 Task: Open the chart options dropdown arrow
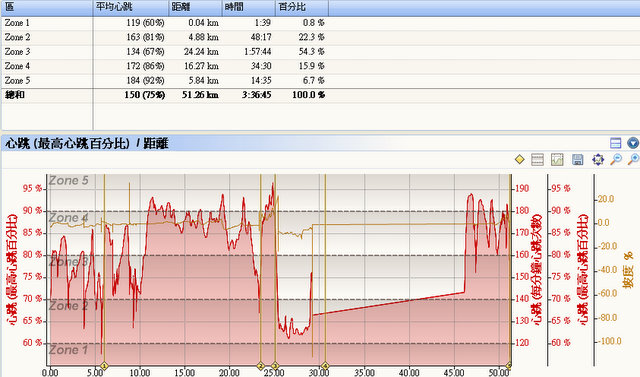pyautogui.click(x=633, y=143)
